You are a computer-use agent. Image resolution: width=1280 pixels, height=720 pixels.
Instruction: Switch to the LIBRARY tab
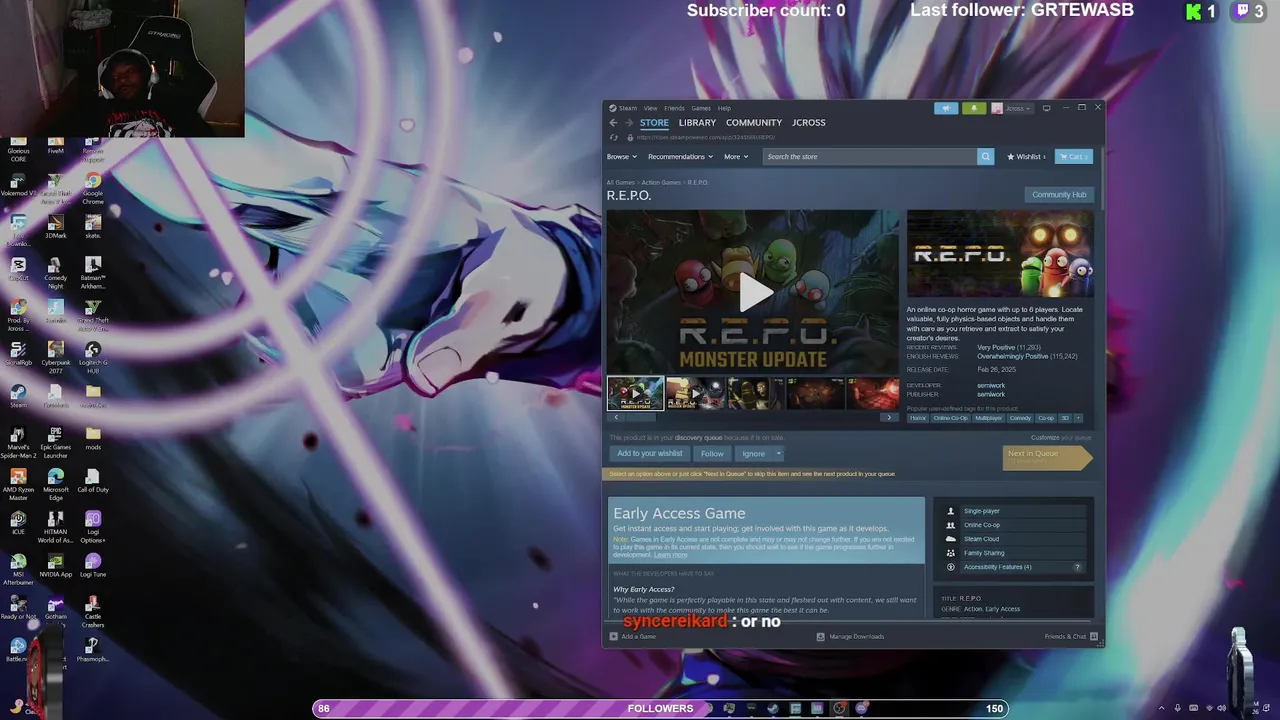click(697, 123)
